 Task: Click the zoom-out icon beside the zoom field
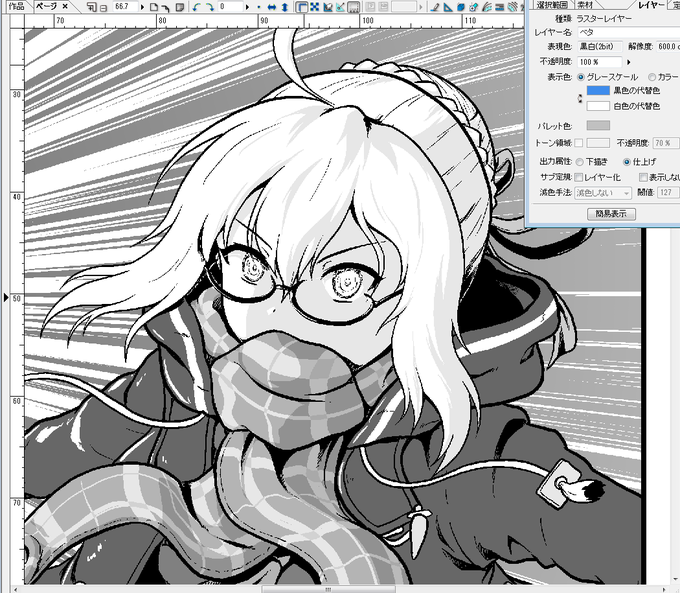coord(104,7)
